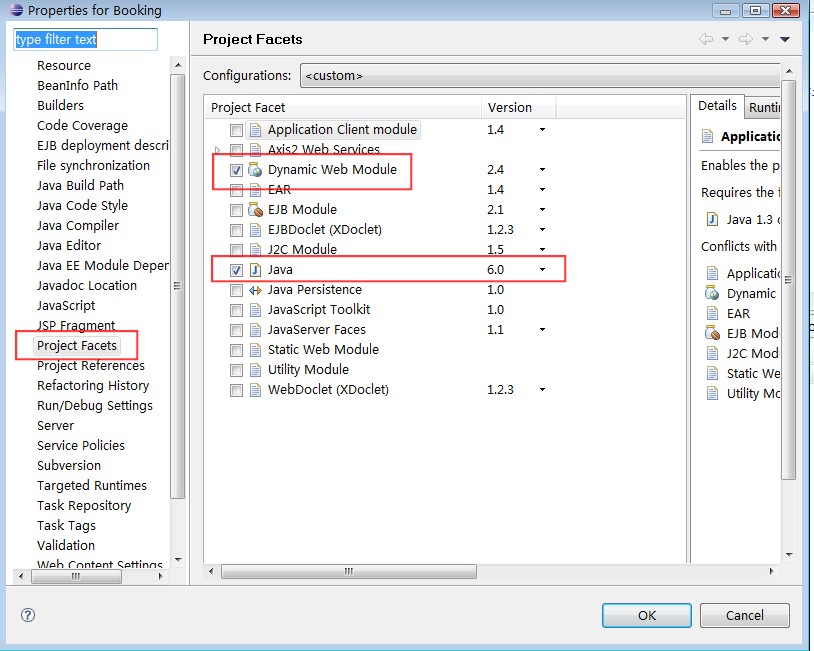The height and width of the screenshot is (651, 814).
Task: Select Java Compiler in the sidebar
Action: pos(78,225)
